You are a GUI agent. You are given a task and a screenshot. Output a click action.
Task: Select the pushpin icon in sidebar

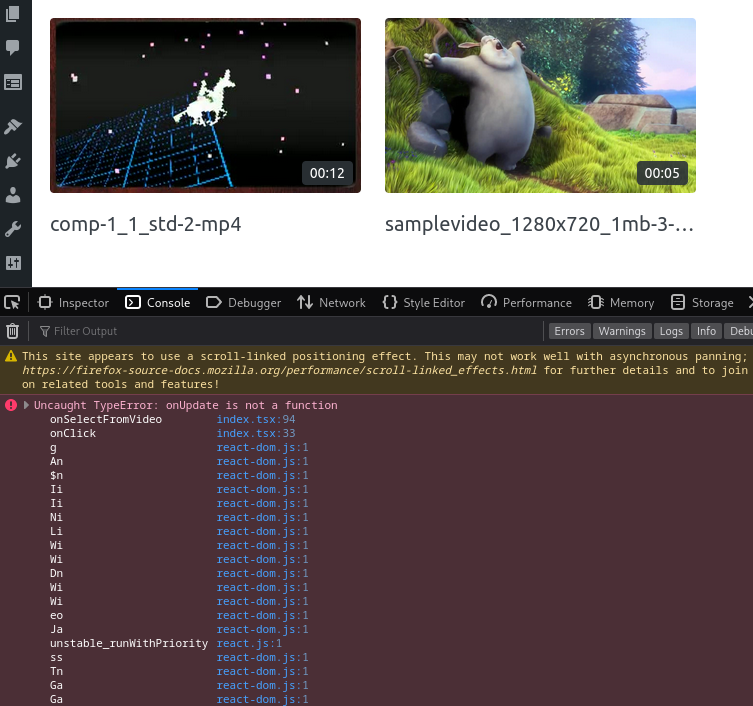click(x=12, y=126)
